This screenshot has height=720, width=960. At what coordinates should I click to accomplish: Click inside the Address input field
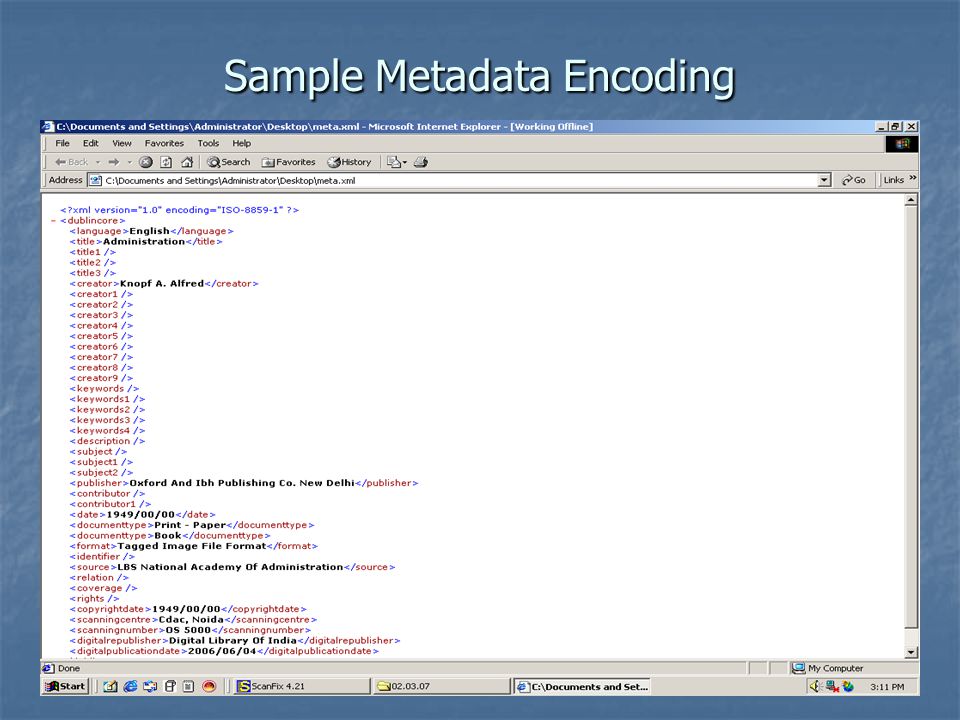460,181
